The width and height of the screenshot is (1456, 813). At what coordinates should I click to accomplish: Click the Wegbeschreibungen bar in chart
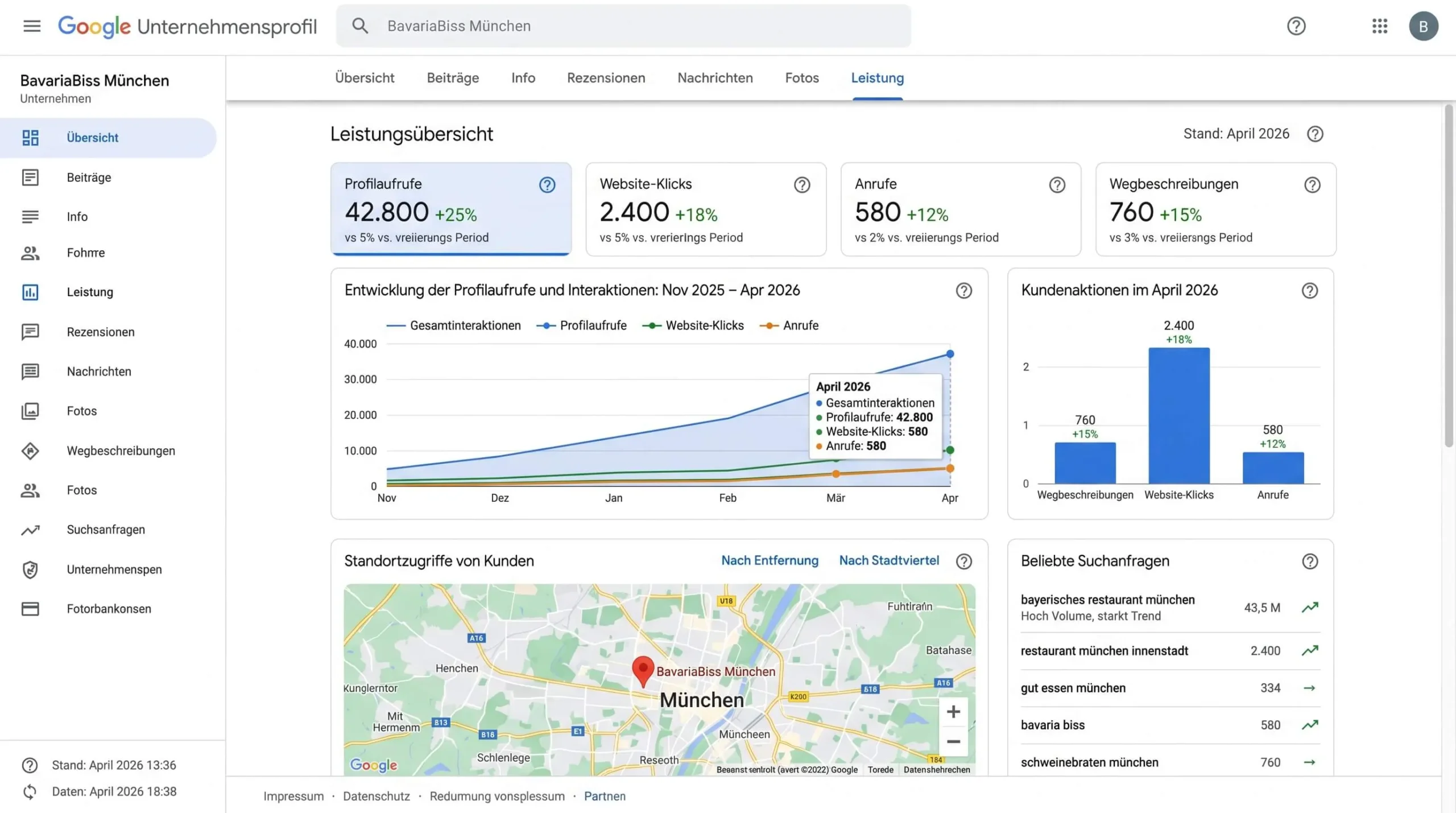point(1085,463)
